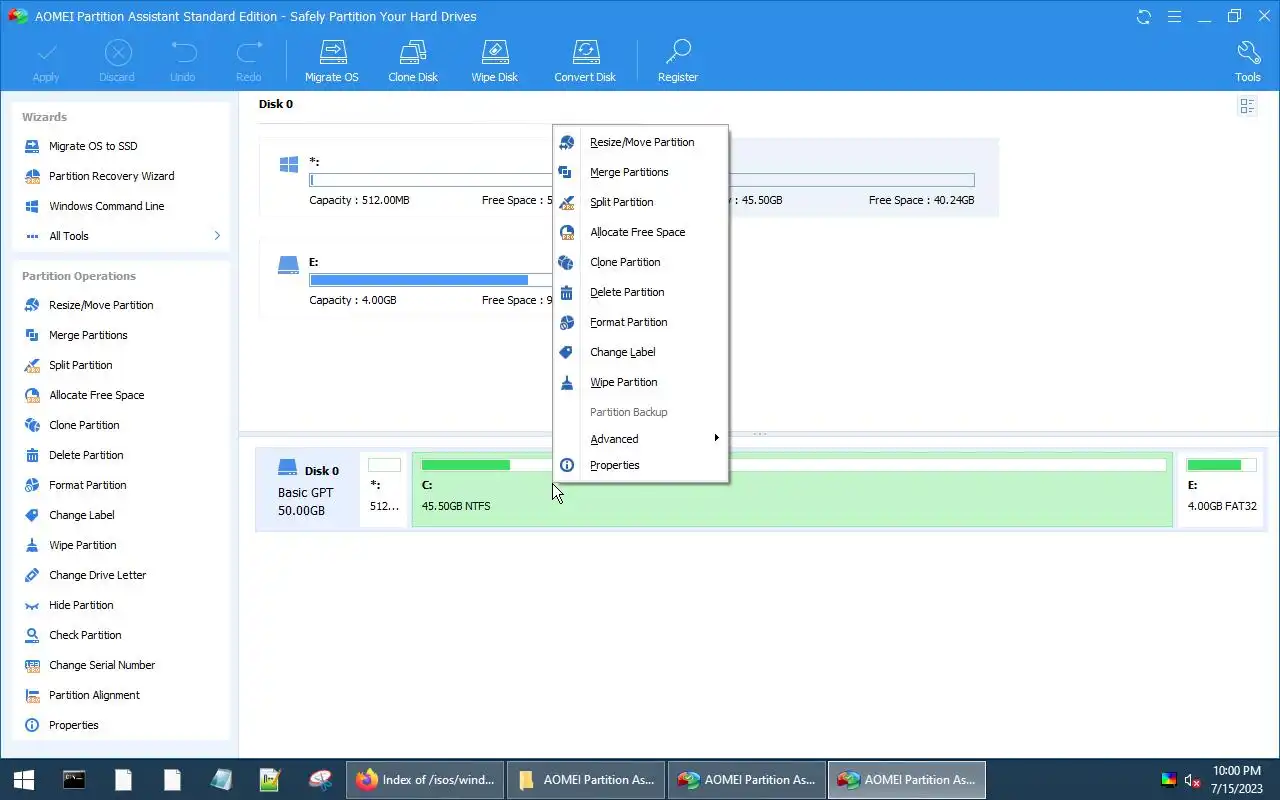Choose Resize/Move Partition from context menu
The width and height of the screenshot is (1280, 800).
[640, 142]
